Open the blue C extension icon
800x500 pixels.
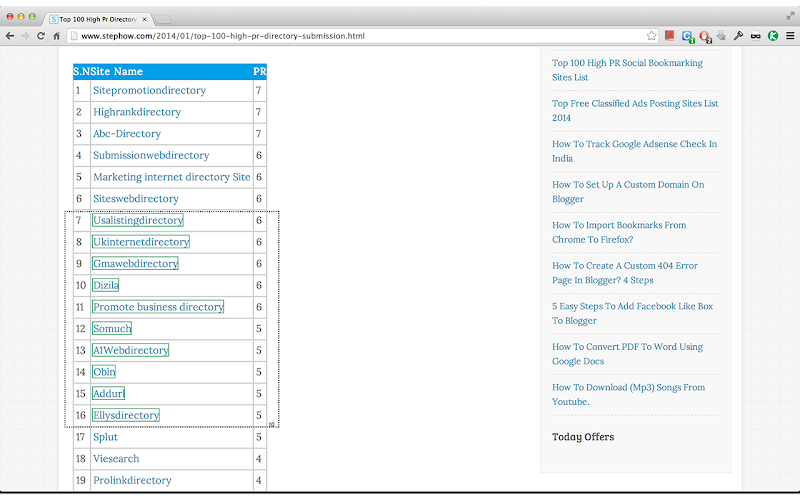tap(688, 36)
